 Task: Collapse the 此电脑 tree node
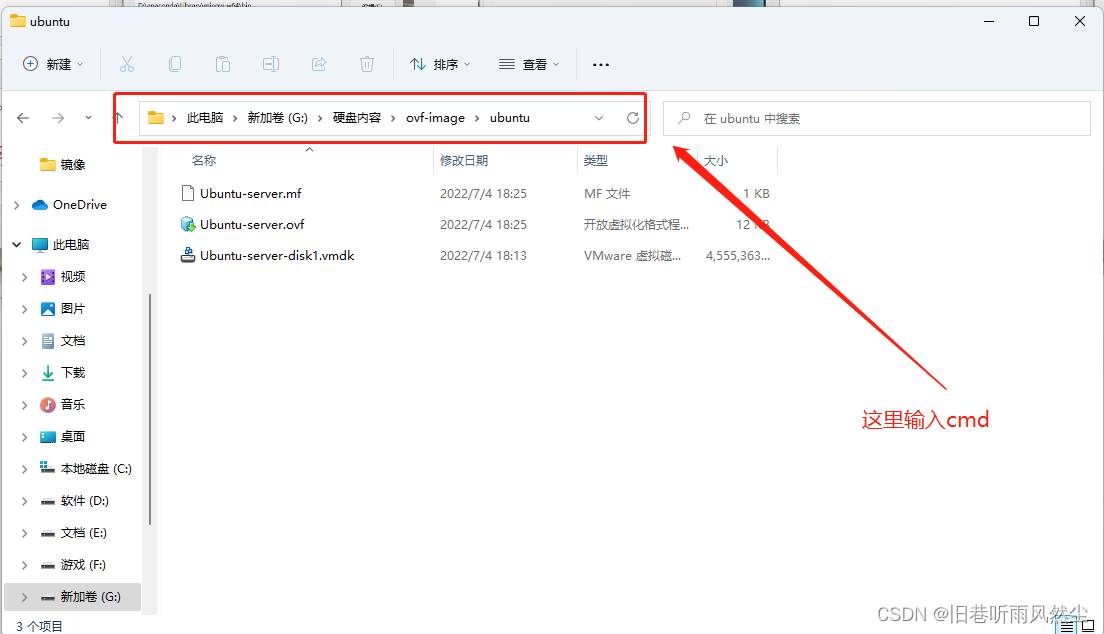[x=17, y=245]
